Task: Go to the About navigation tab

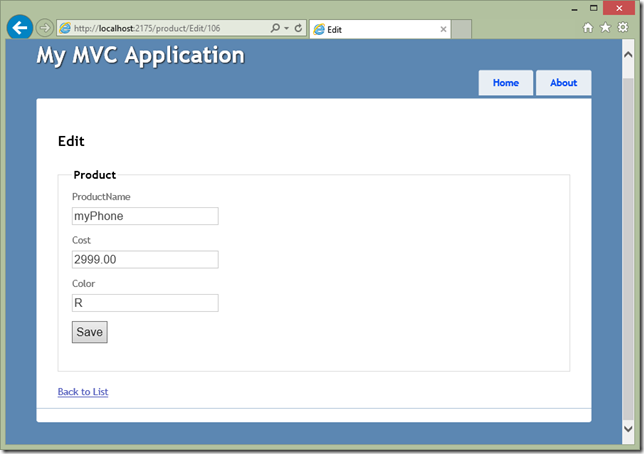Action: (564, 83)
